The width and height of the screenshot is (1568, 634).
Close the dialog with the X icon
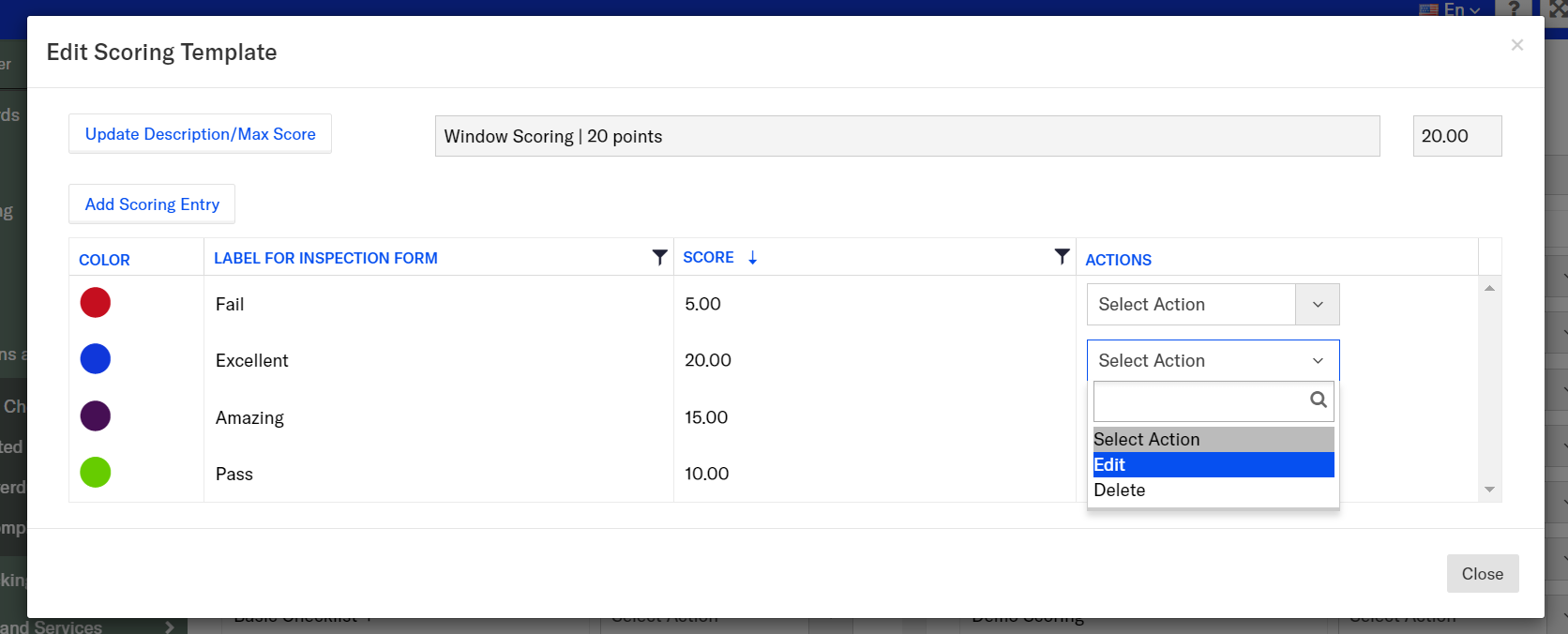pos(1516,45)
